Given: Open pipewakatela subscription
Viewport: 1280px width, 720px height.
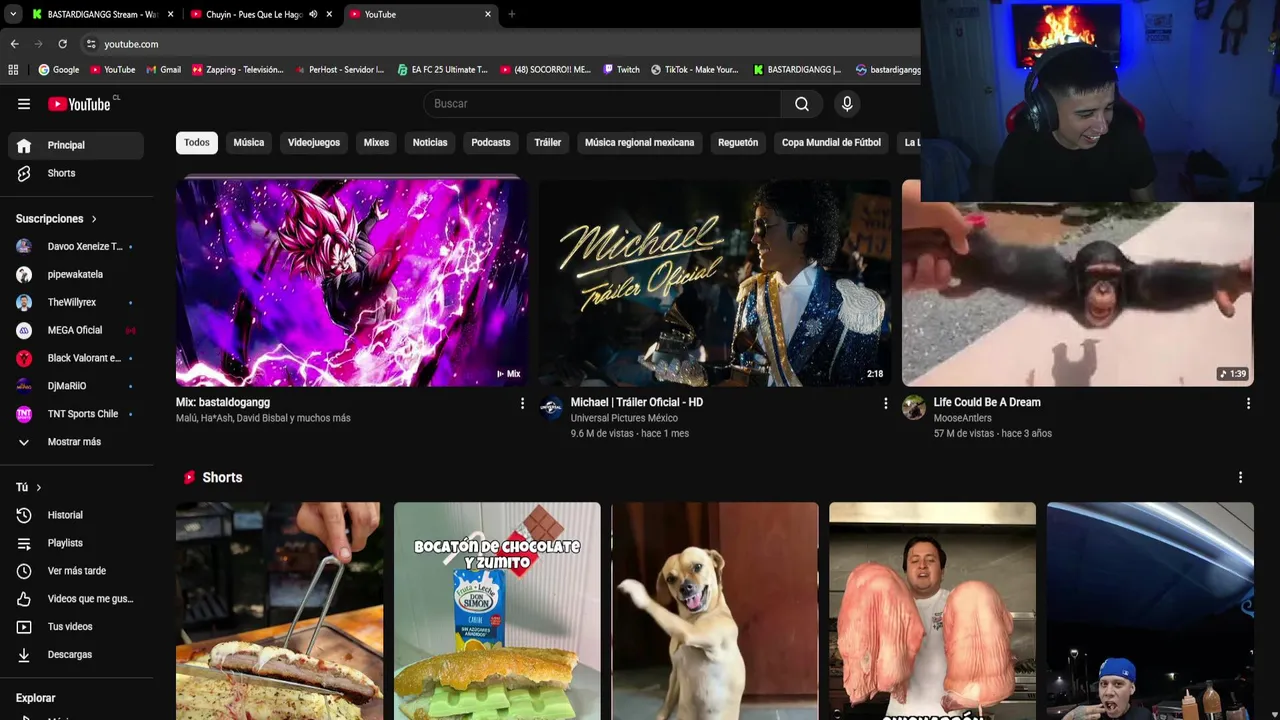Looking at the screenshot, I should (76, 274).
